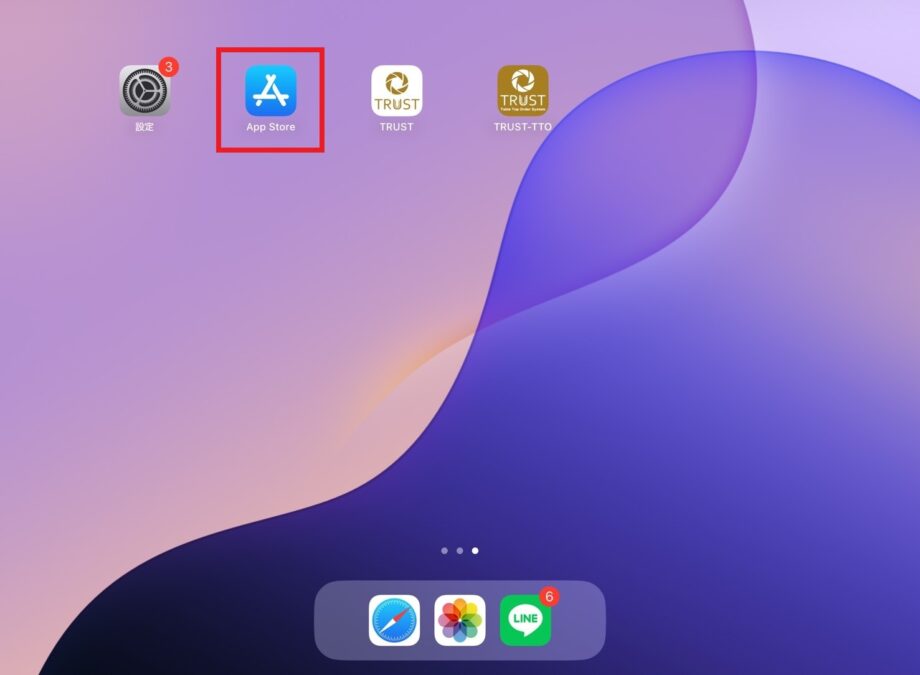Click the "TRUST-TTO" text label
The image size is (920, 675).
coord(522,128)
